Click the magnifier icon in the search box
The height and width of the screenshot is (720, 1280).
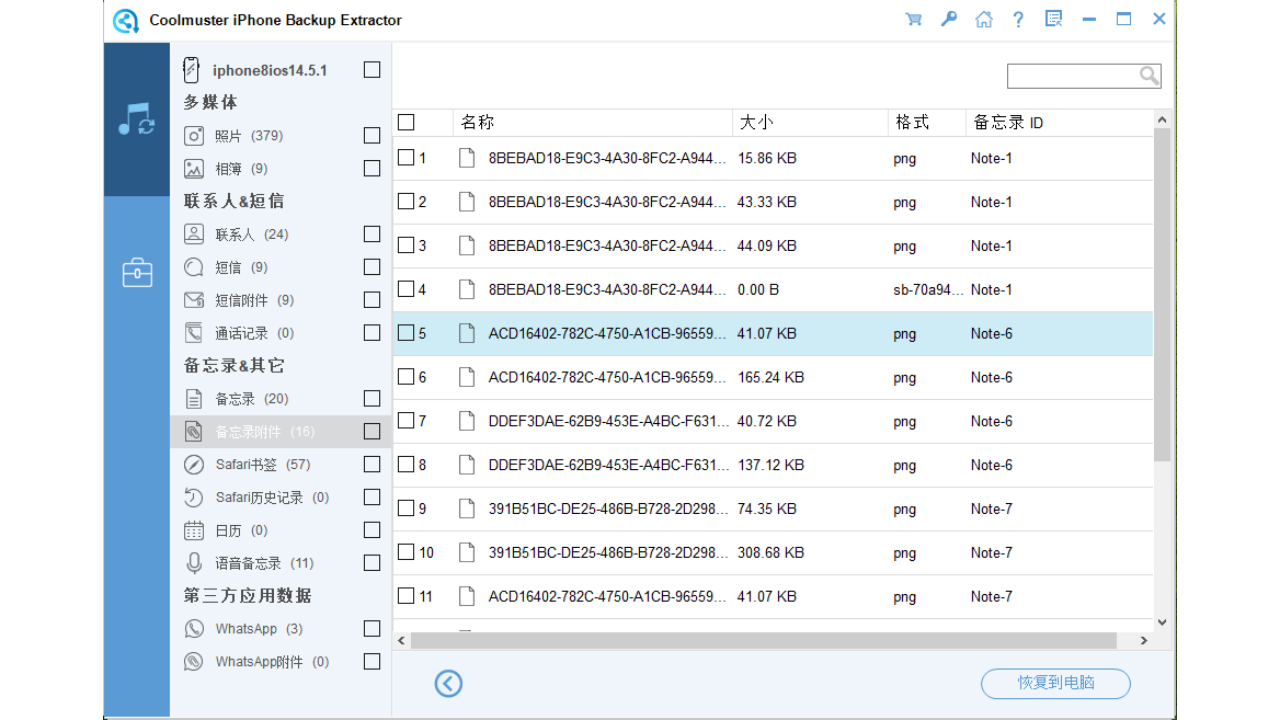tap(1149, 75)
